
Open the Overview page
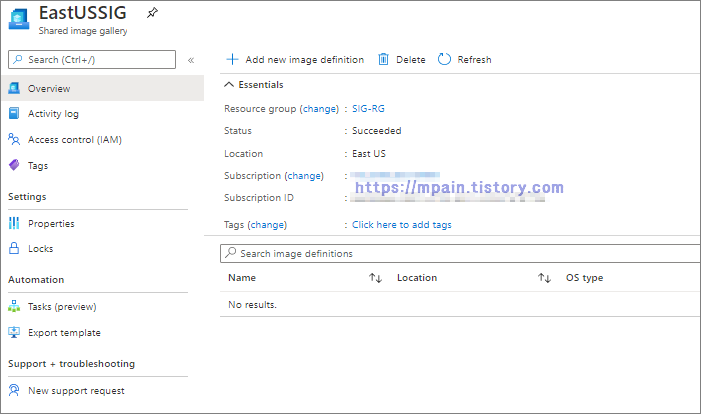(103, 88)
